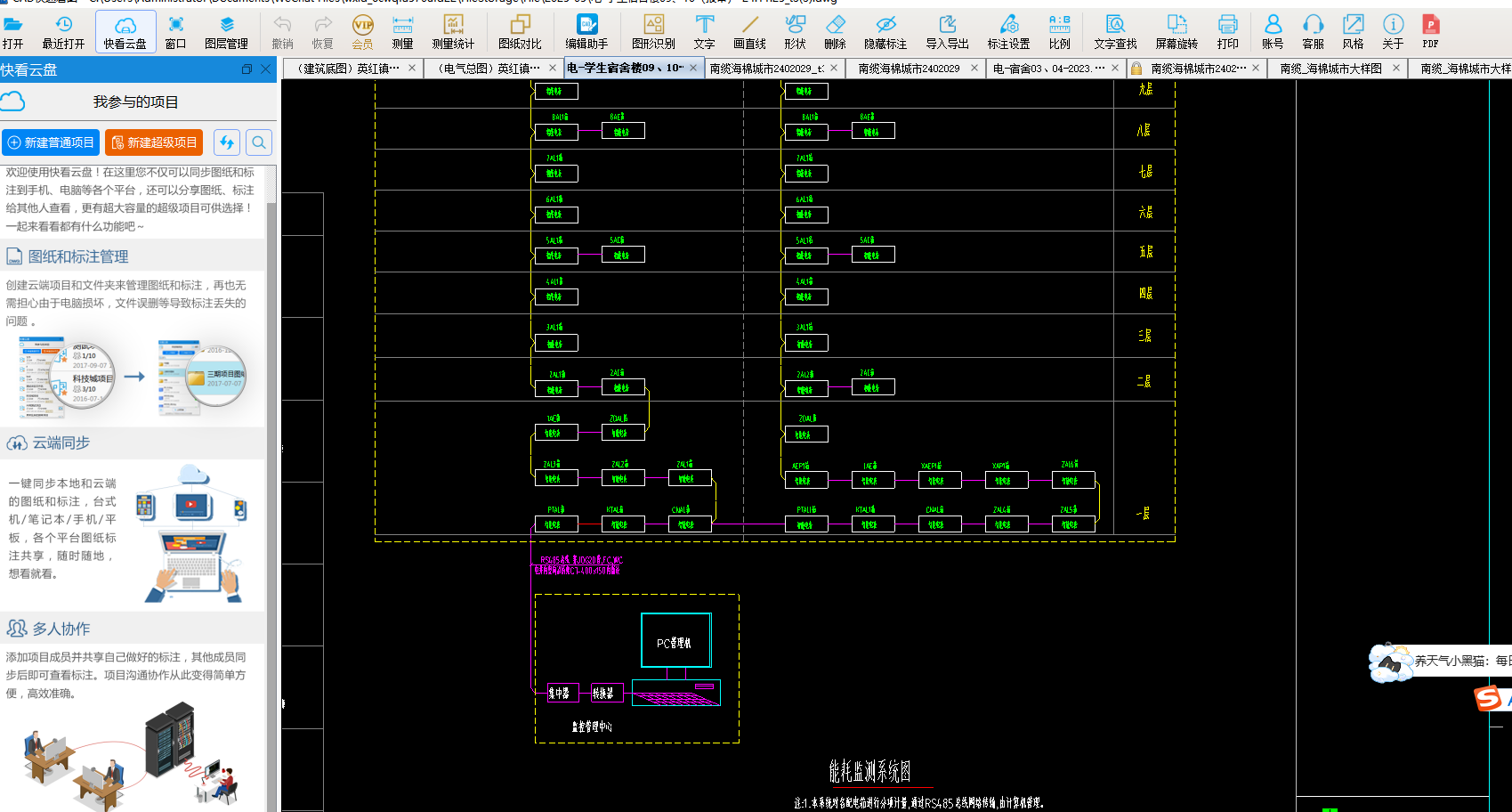1512x812 pixels.
Task: Click the cloud icon beside 我参与的项目
Action: pos(12,101)
